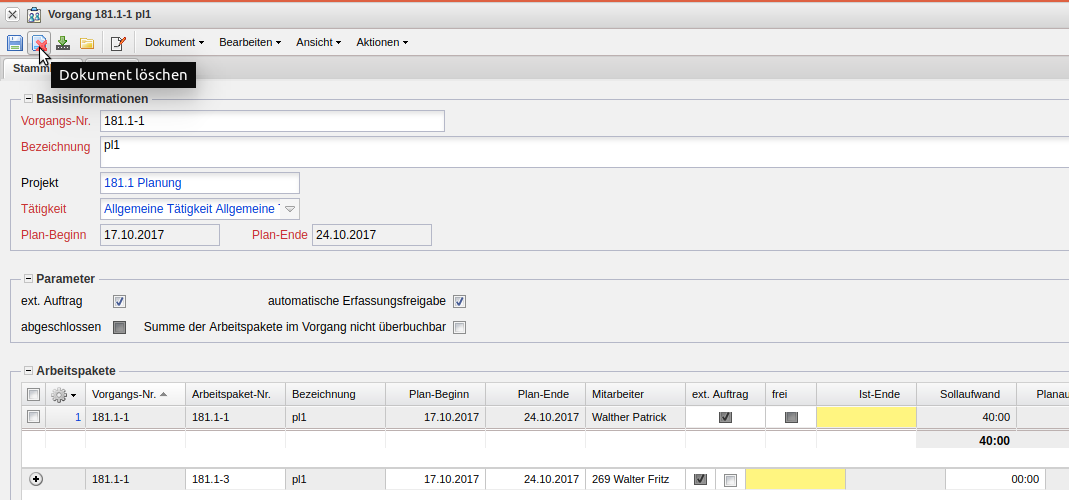Screen dimensions: 1069x500
Task: Click the save document icon
Action: (15, 43)
